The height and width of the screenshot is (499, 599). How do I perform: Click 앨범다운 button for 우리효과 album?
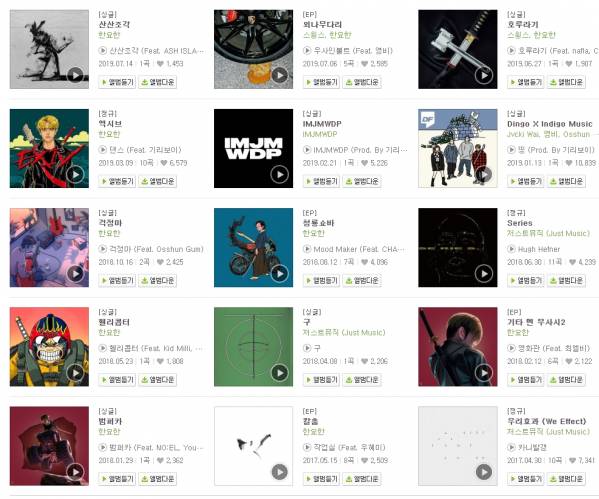(566, 479)
